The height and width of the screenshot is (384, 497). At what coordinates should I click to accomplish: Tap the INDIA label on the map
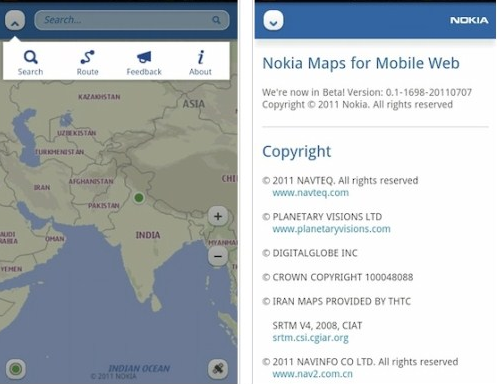pos(148,235)
